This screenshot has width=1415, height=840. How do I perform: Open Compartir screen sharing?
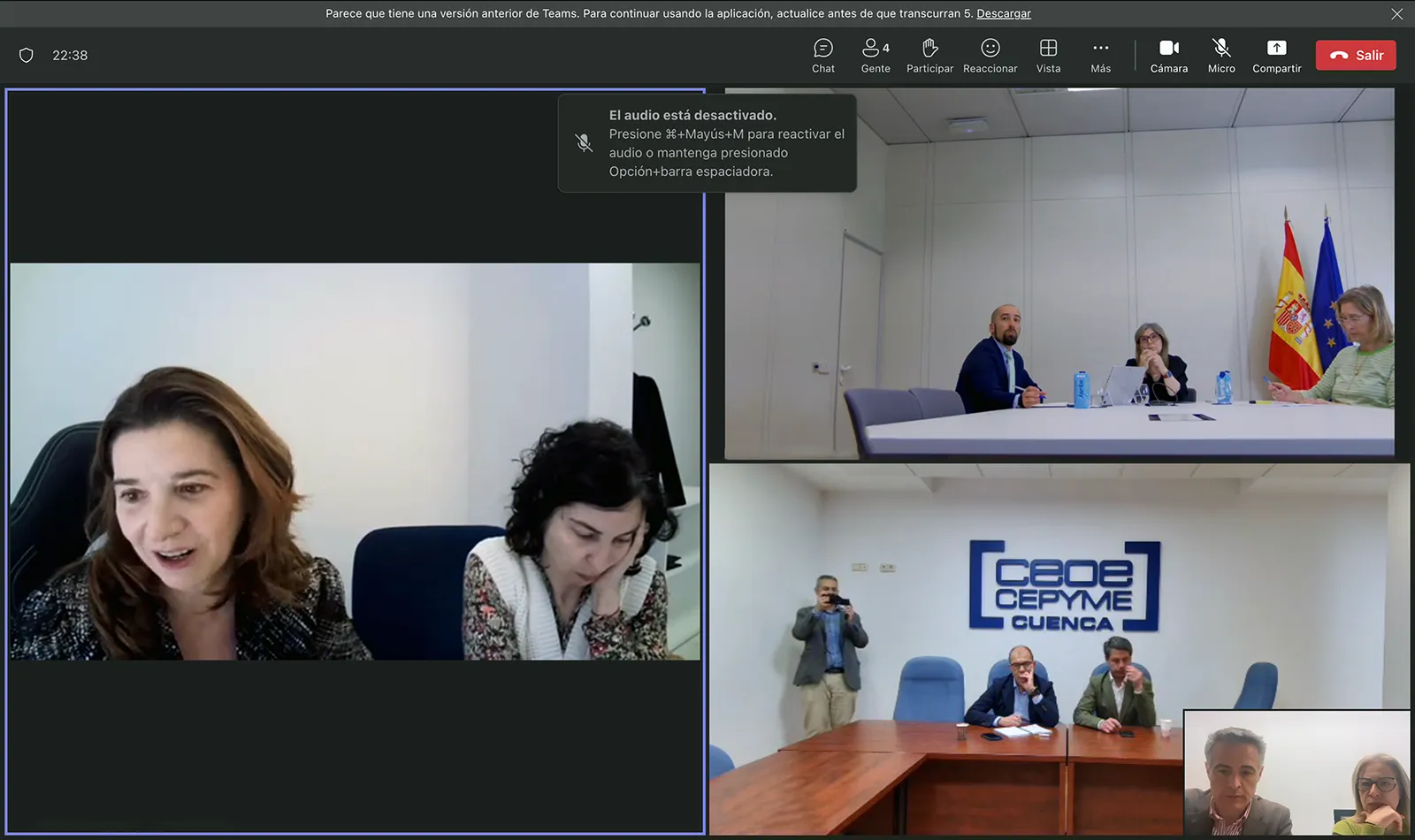[x=1276, y=56]
